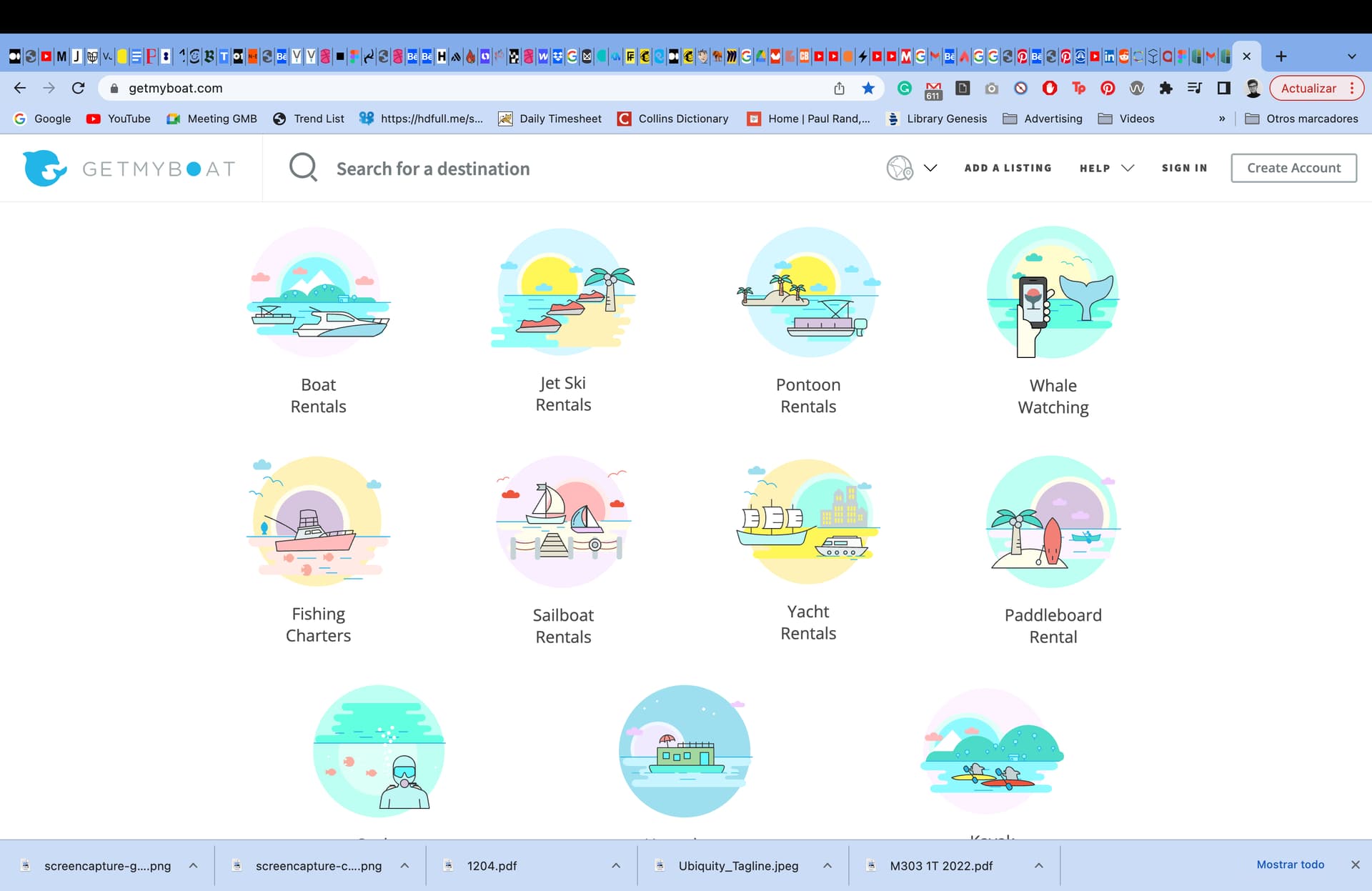Expand the HELP dropdown menu
The width and height of the screenshot is (1372, 891).
coord(1106,168)
